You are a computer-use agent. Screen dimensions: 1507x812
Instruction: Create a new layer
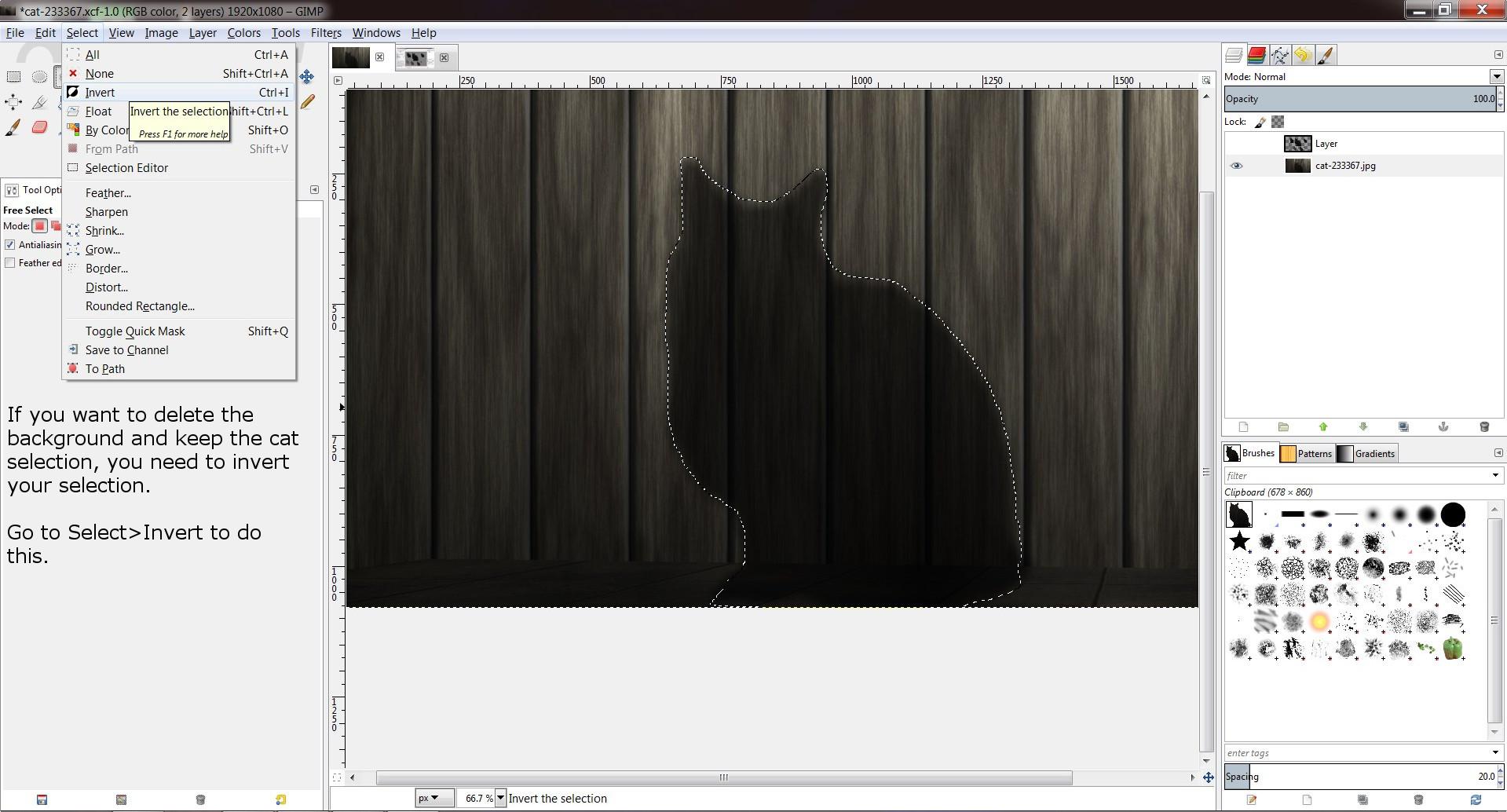[1243, 427]
